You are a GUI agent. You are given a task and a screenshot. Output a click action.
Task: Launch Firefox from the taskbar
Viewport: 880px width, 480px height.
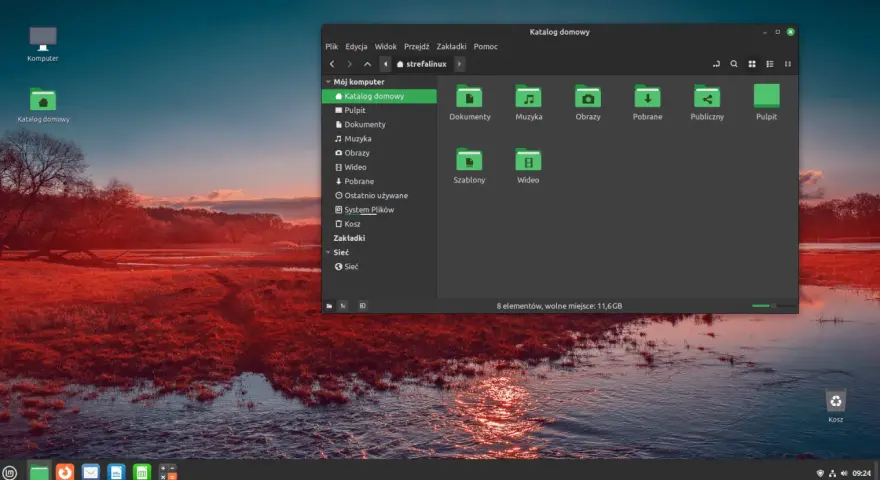(65, 472)
